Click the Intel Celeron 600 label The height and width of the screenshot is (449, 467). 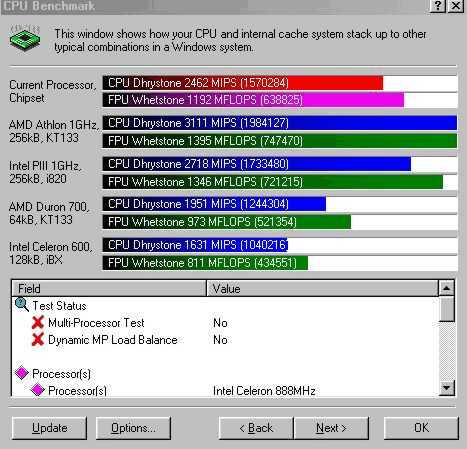50,253
